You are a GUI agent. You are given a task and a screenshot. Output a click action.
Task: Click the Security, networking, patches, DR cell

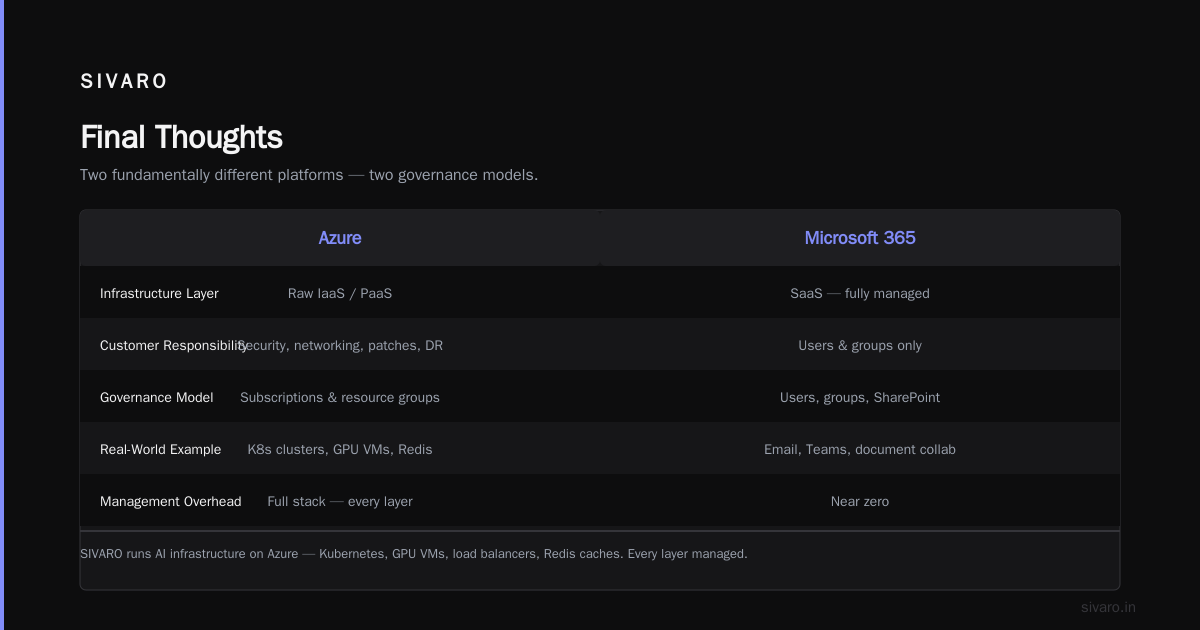340,345
